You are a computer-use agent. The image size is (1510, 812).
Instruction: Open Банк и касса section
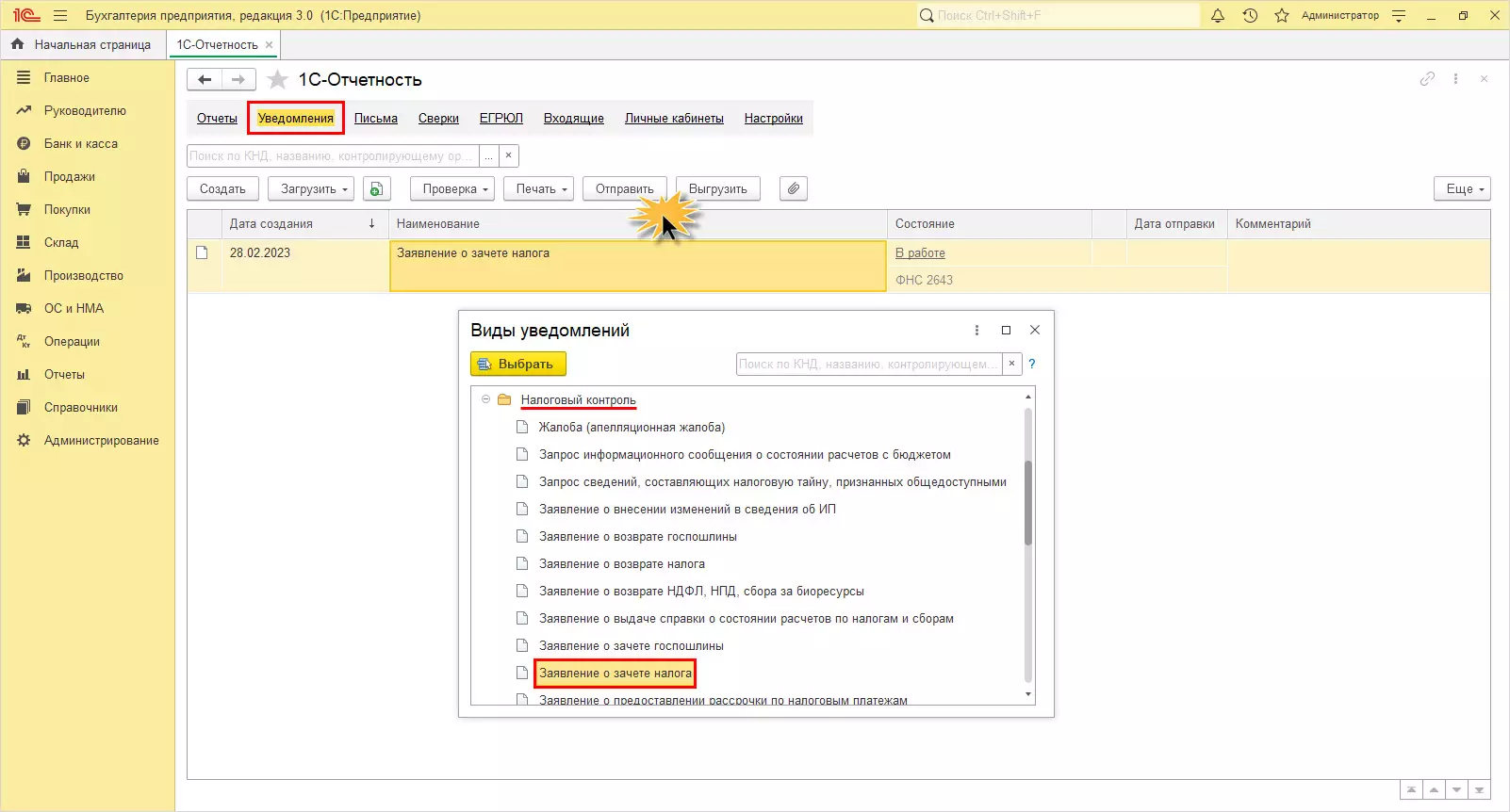click(81, 144)
